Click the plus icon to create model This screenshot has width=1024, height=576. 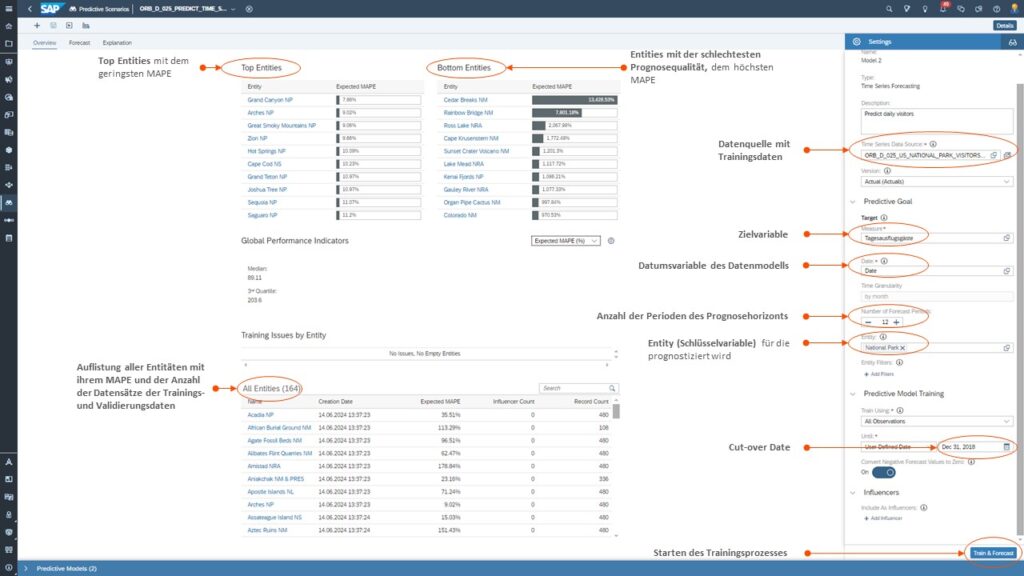37,24
